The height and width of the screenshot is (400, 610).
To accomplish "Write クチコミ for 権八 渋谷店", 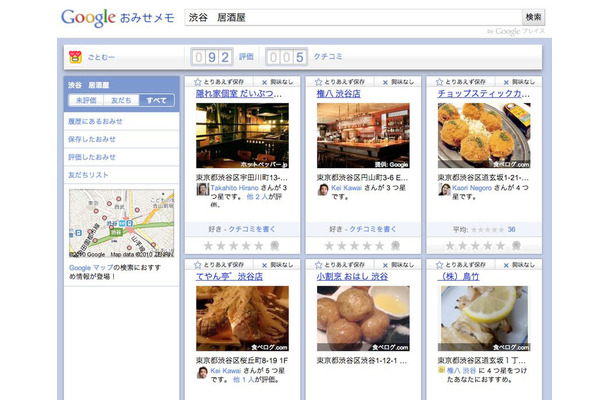I will (x=373, y=229).
